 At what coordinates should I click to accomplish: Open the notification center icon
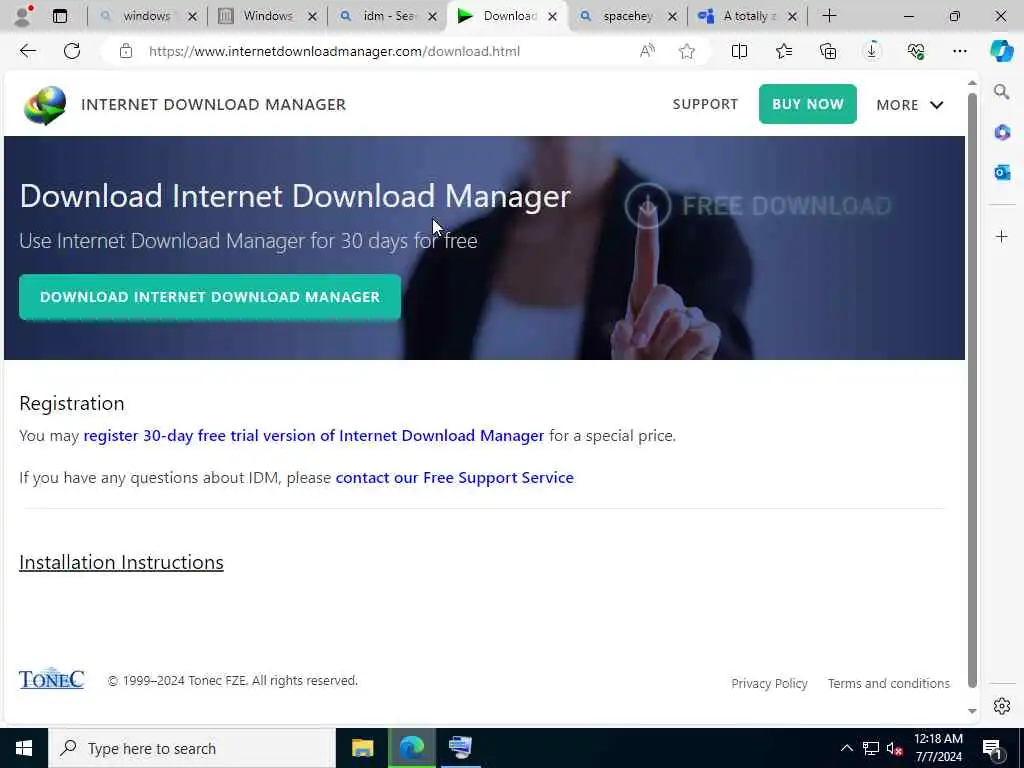coord(992,750)
